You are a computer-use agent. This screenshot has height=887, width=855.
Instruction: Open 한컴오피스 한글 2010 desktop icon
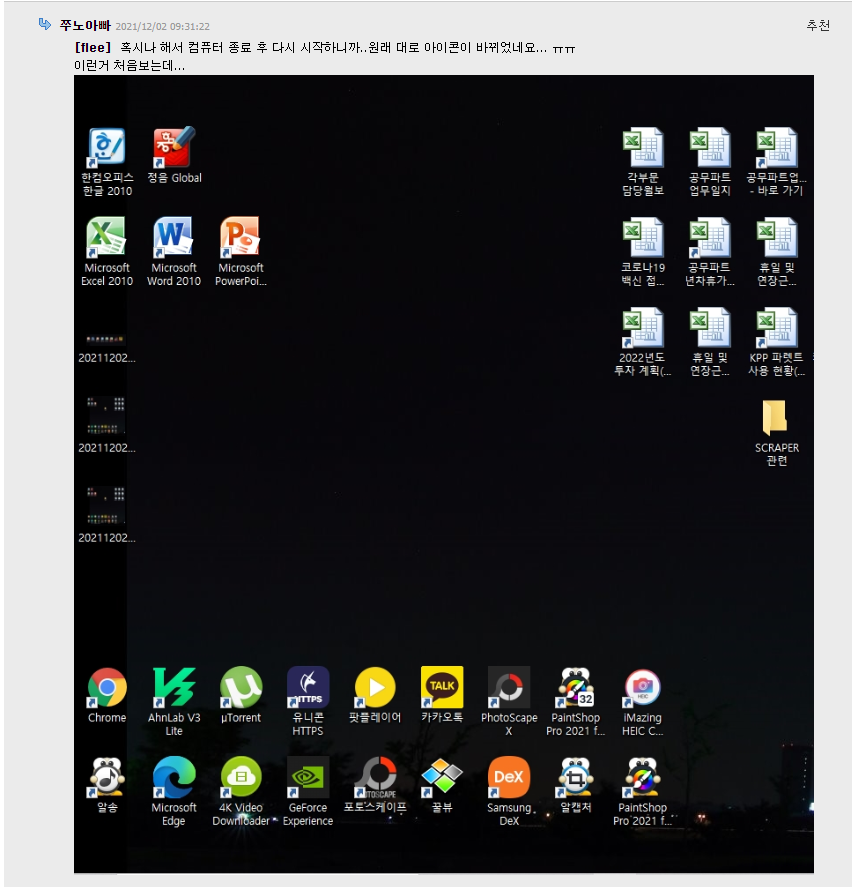click(x=107, y=161)
